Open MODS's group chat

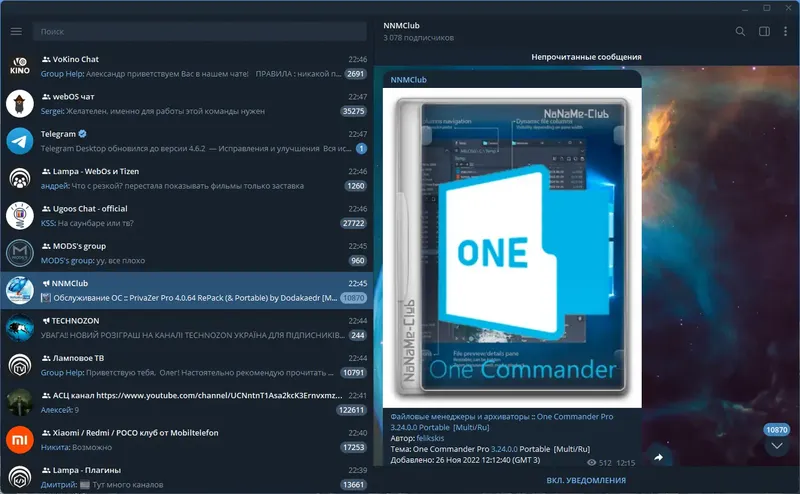(187, 253)
